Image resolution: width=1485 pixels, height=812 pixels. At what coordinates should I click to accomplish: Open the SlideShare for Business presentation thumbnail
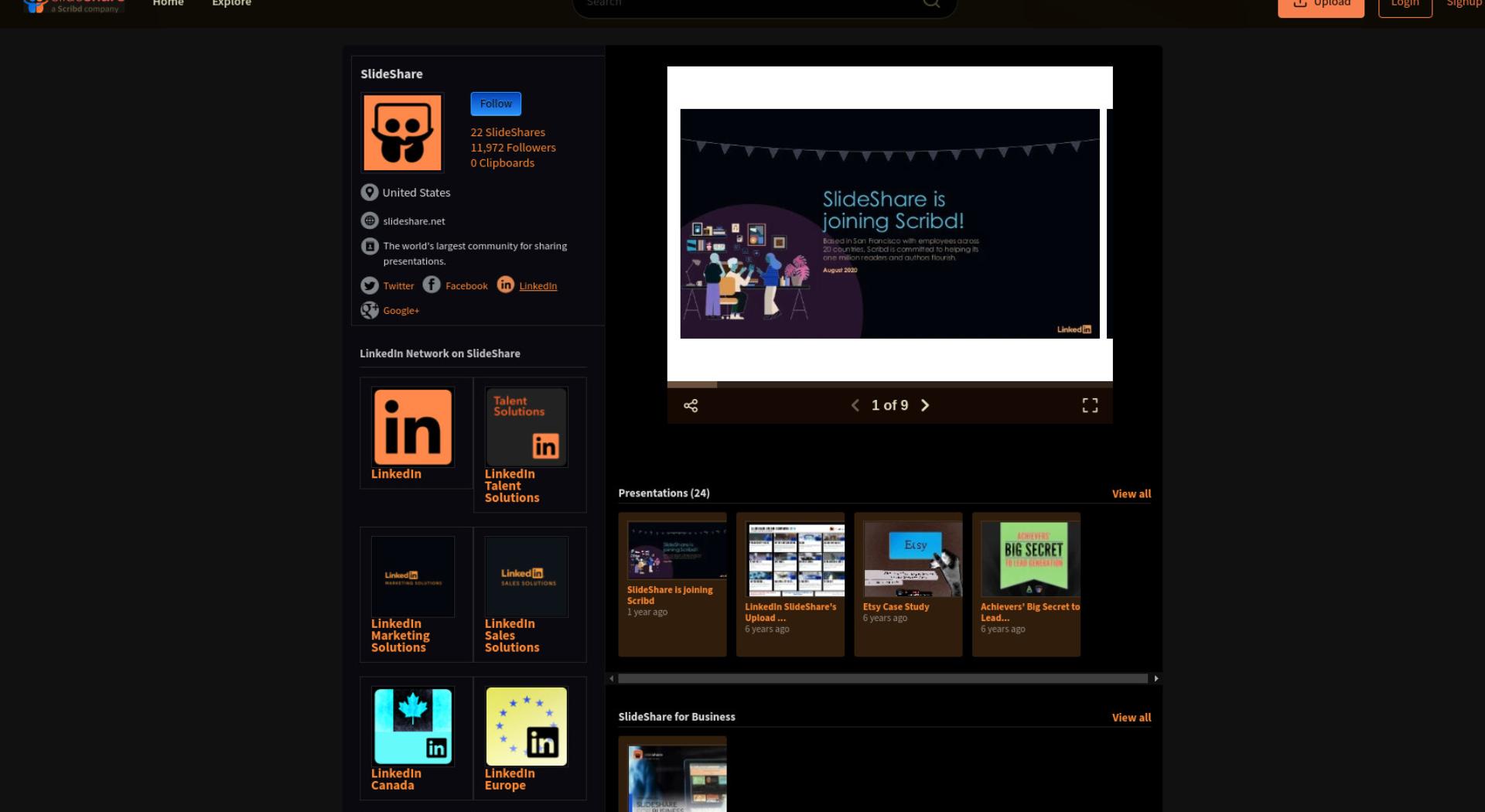(x=677, y=779)
